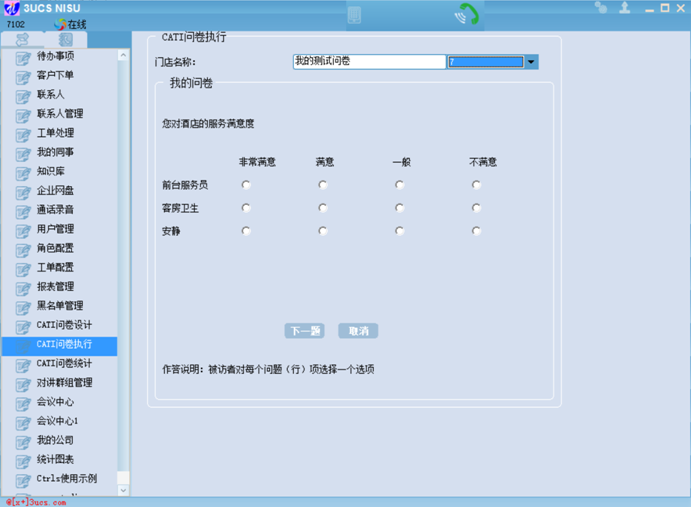Viewport: 691px width, 507px height.
Task: Click the icon beside 客户下单
Action: click(23, 77)
